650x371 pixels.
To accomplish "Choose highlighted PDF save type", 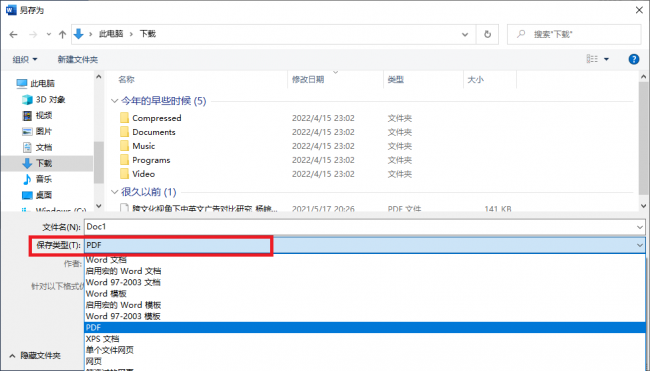I will (365, 327).
